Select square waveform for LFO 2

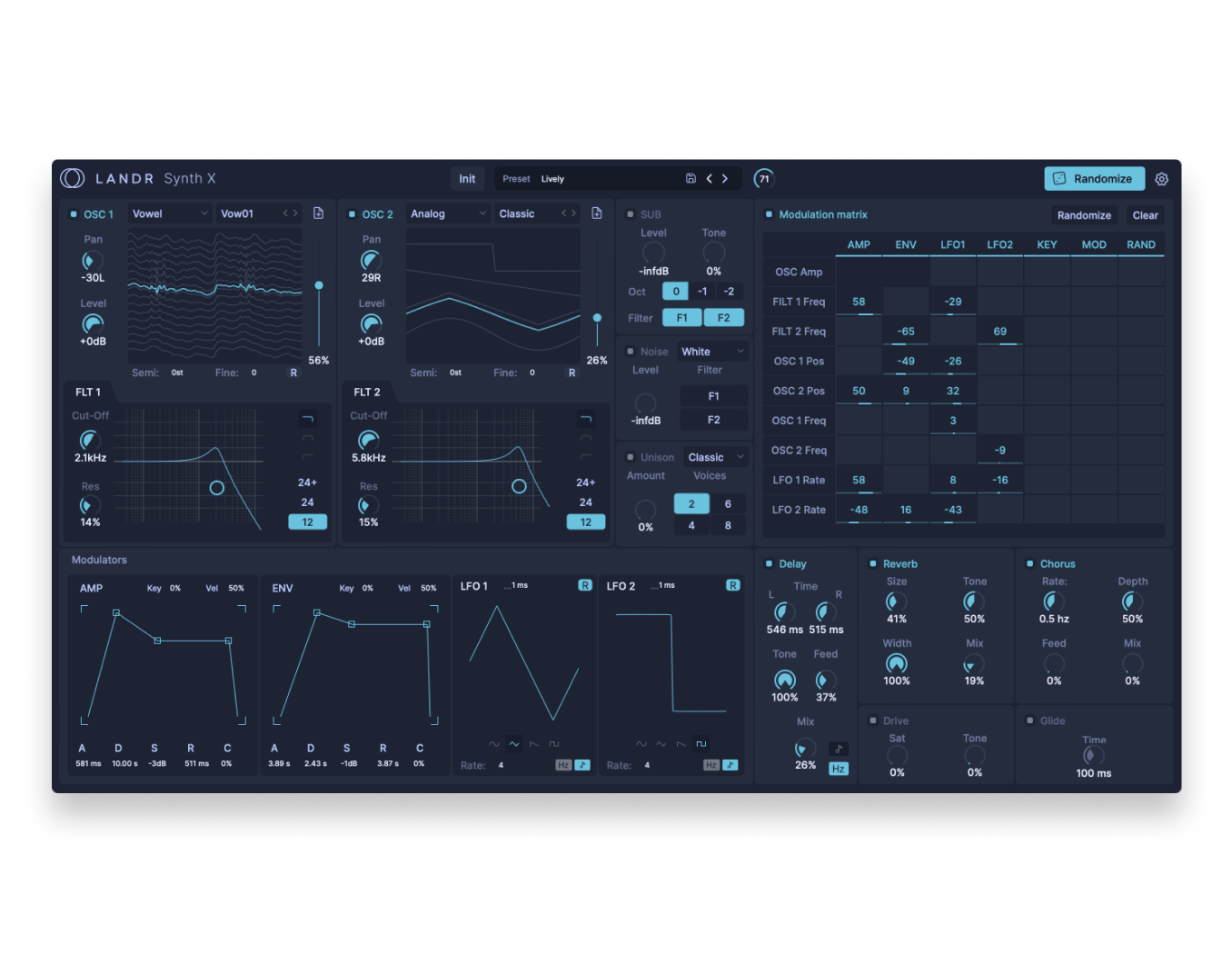pyautogui.click(x=701, y=744)
